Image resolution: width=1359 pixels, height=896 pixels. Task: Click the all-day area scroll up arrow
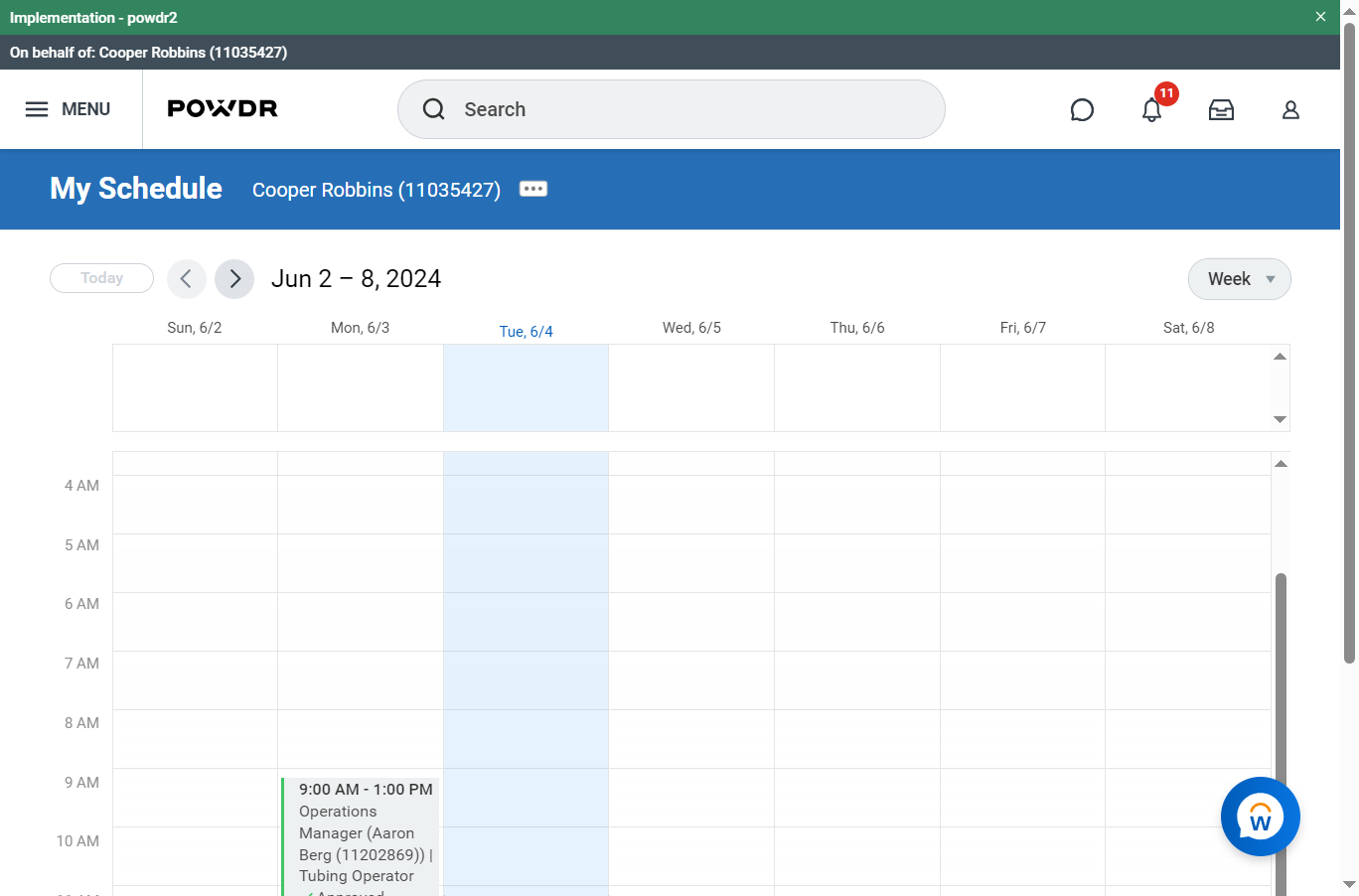coord(1281,356)
